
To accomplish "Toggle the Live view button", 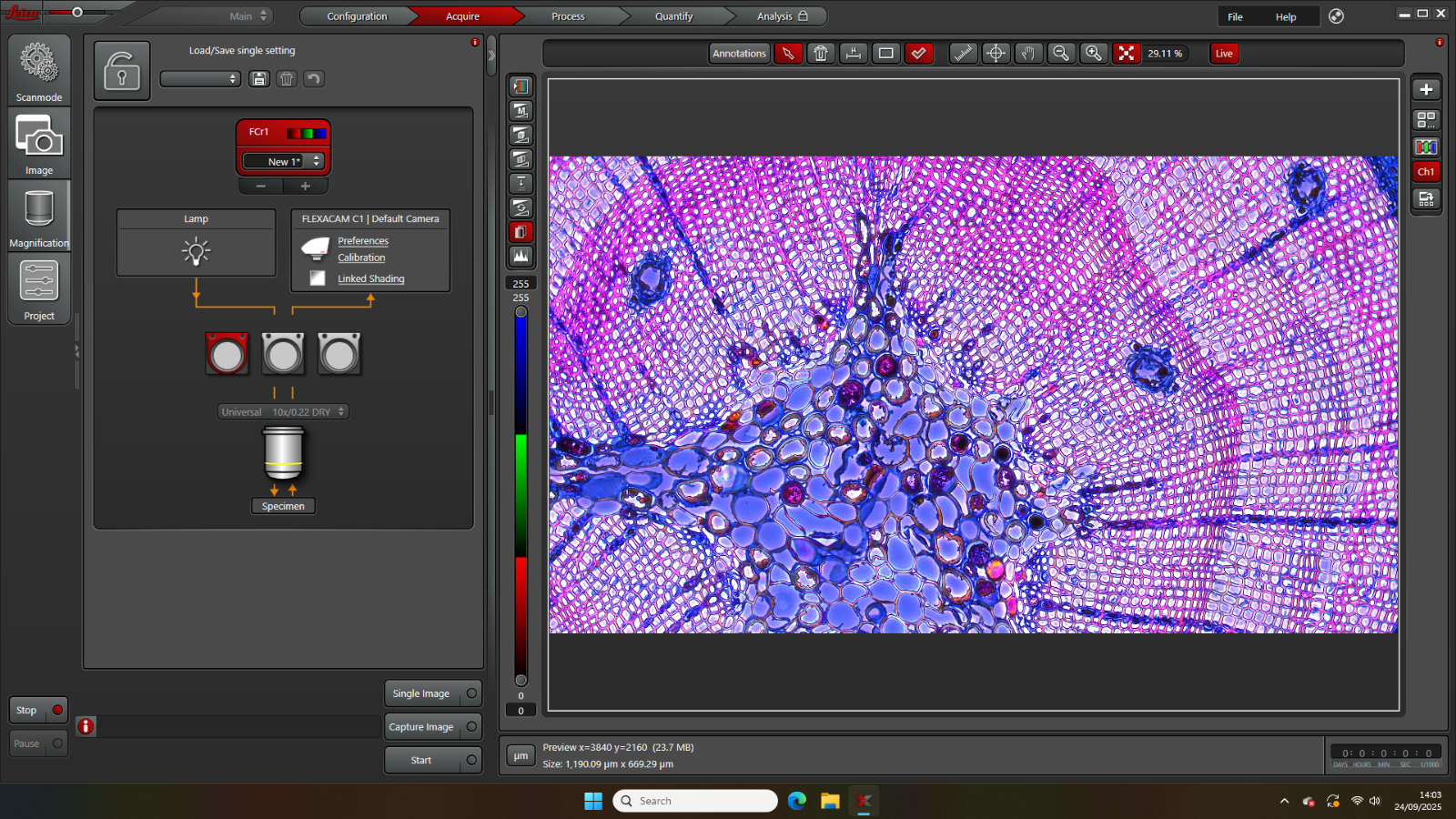I will [x=1224, y=54].
